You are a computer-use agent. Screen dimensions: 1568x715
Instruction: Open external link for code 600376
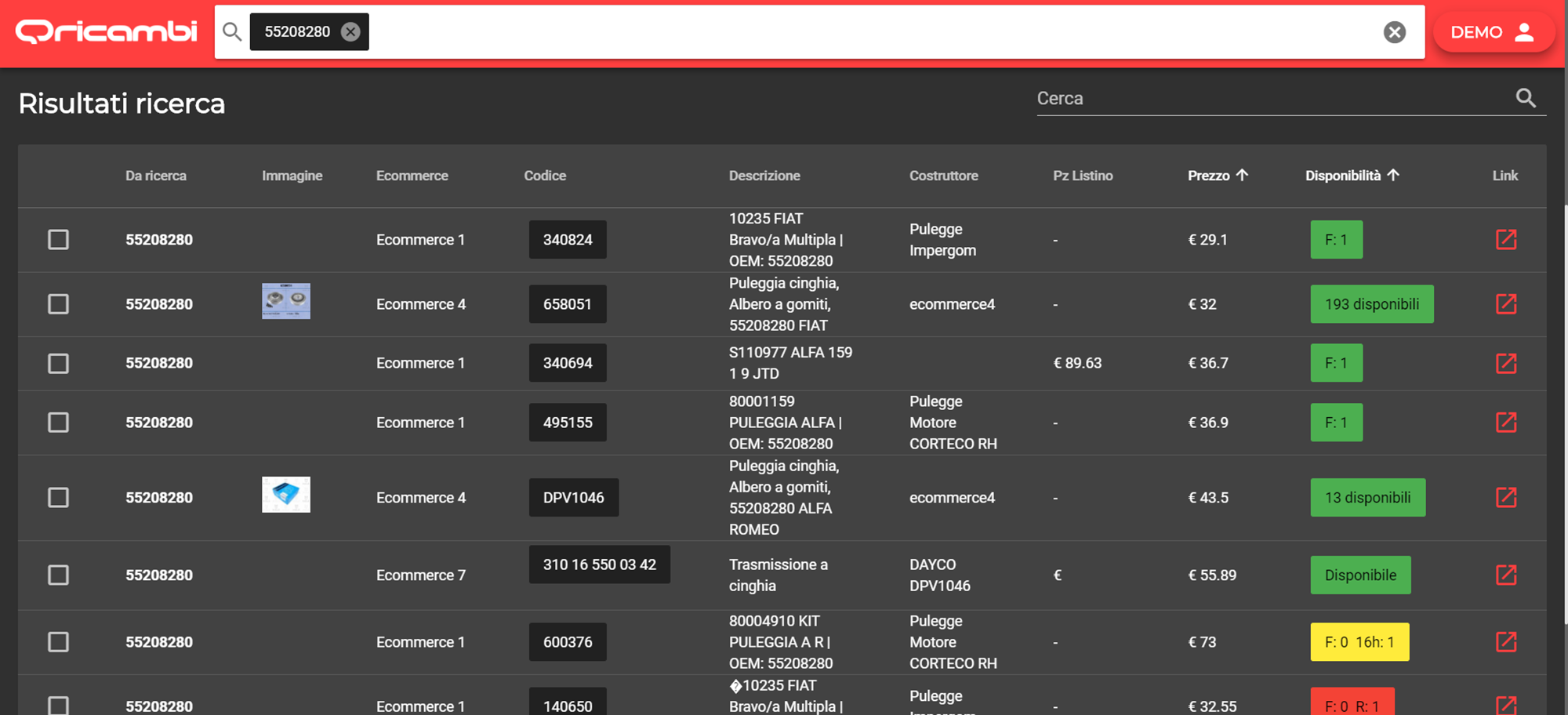coord(1506,641)
